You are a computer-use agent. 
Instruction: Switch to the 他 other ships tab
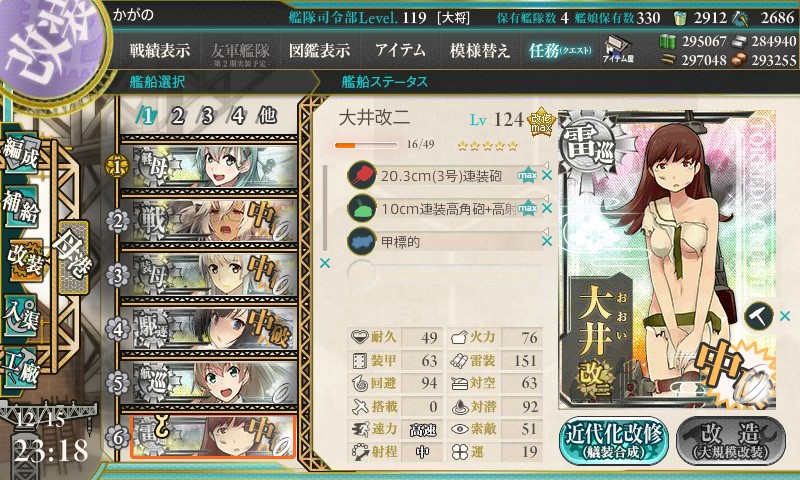pyautogui.click(x=267, y=116)
